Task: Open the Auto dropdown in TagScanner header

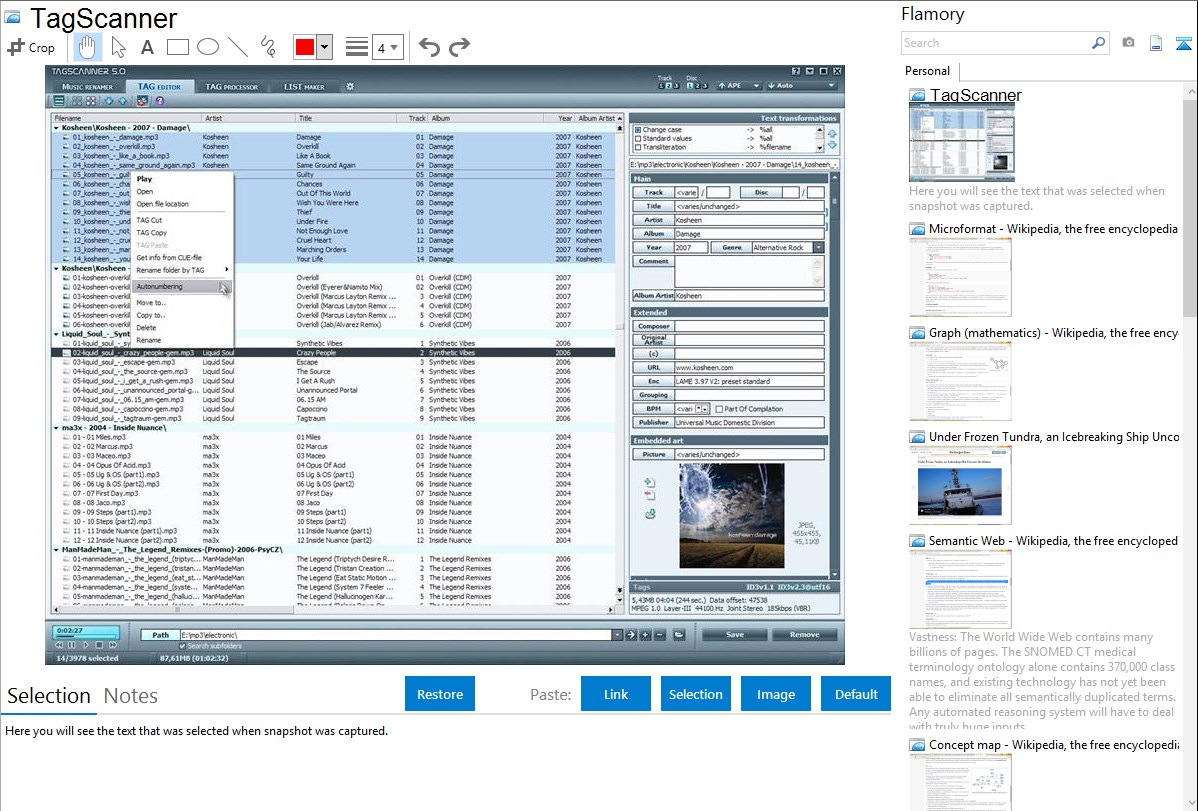Action: click(801, 86)
